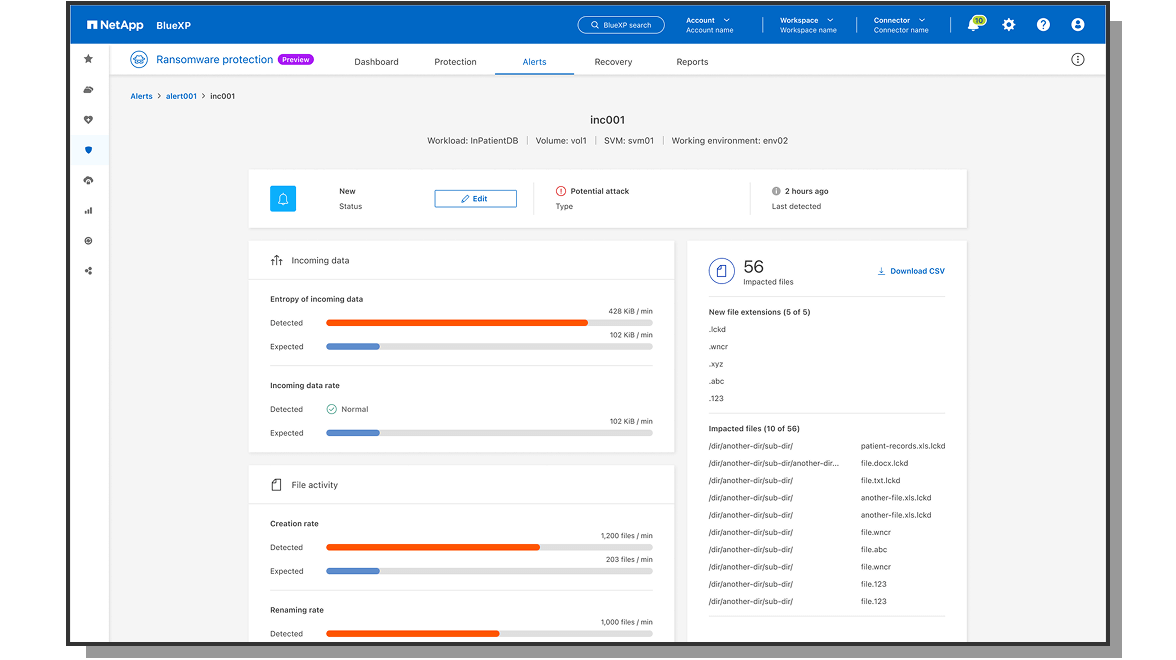This screenshot has height=660, width=1176.
Task: Open the storage cloud icon in the sidebar
Action: click(88, 89)
